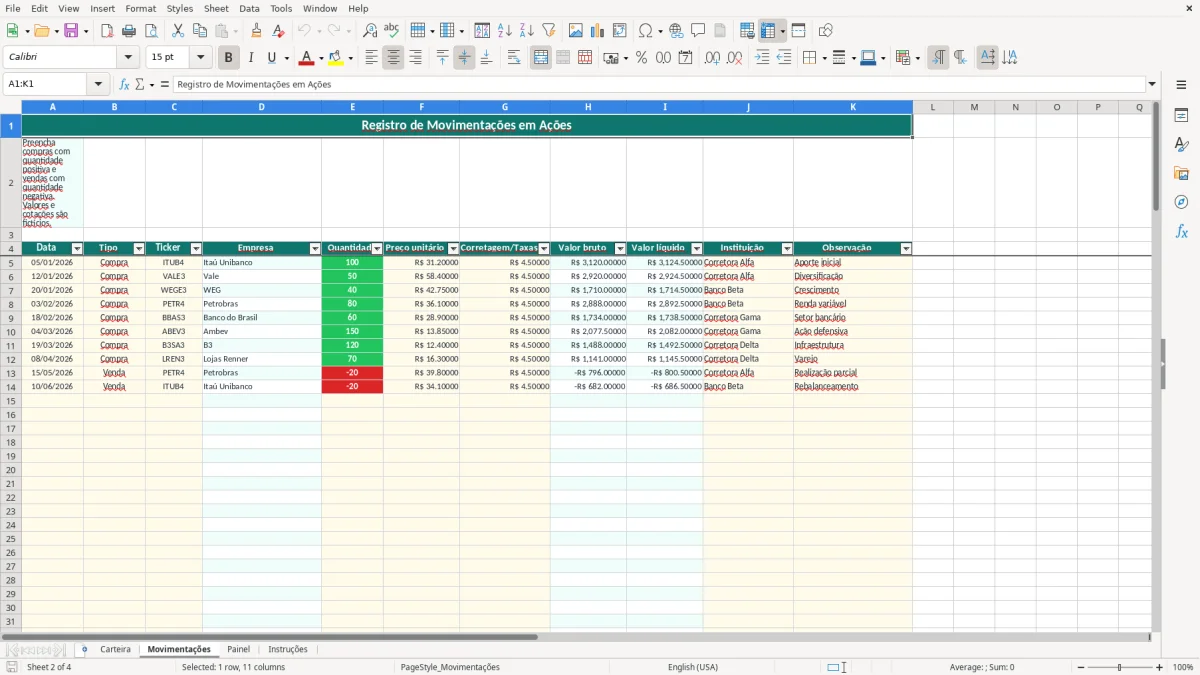Open filter dropdown on Ticker column
The height and width of the screenshot is (675, 1200).
click(196, 248)
